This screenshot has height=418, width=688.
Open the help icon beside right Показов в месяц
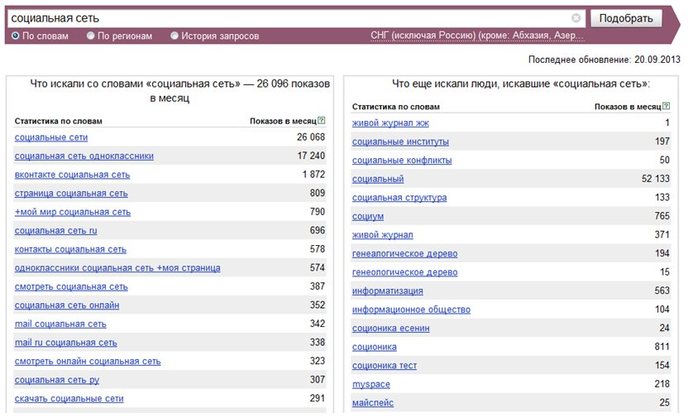pos(666,106)
